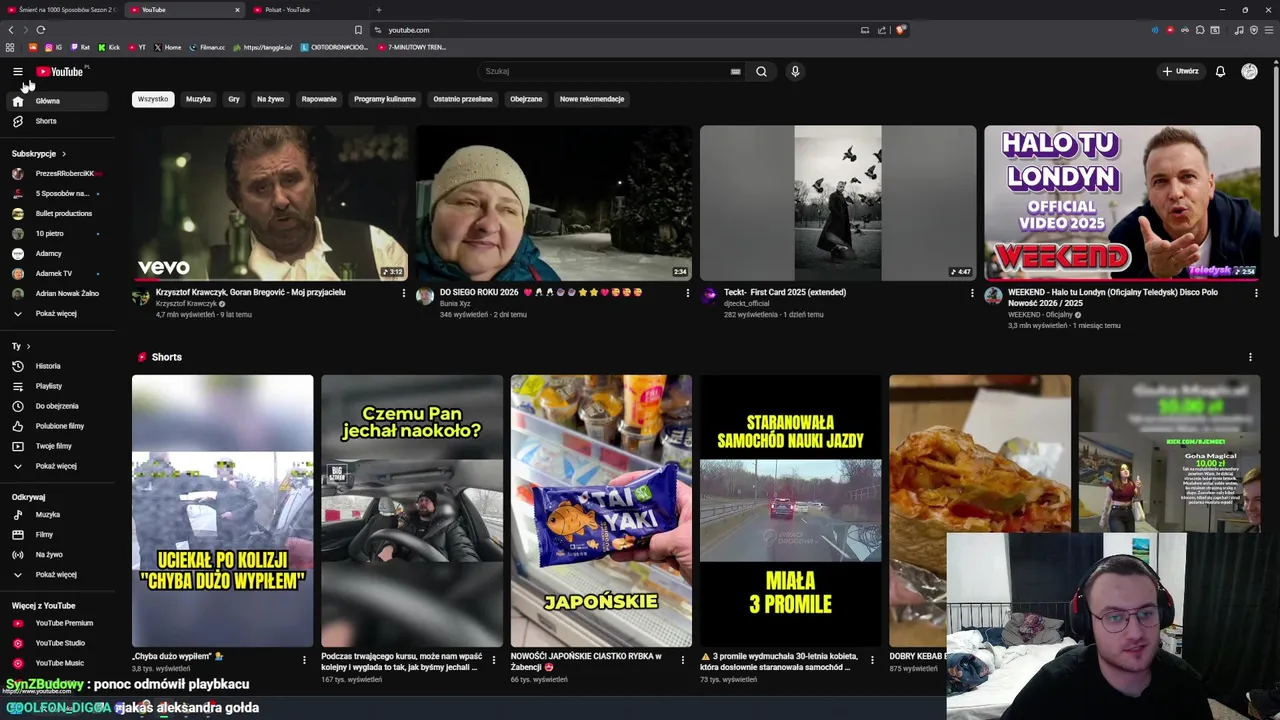This screenshot has width=1280, height=720.
Task: Open options menu for DO SIEGO ROKU 2026 video
Action: point(687,293)
